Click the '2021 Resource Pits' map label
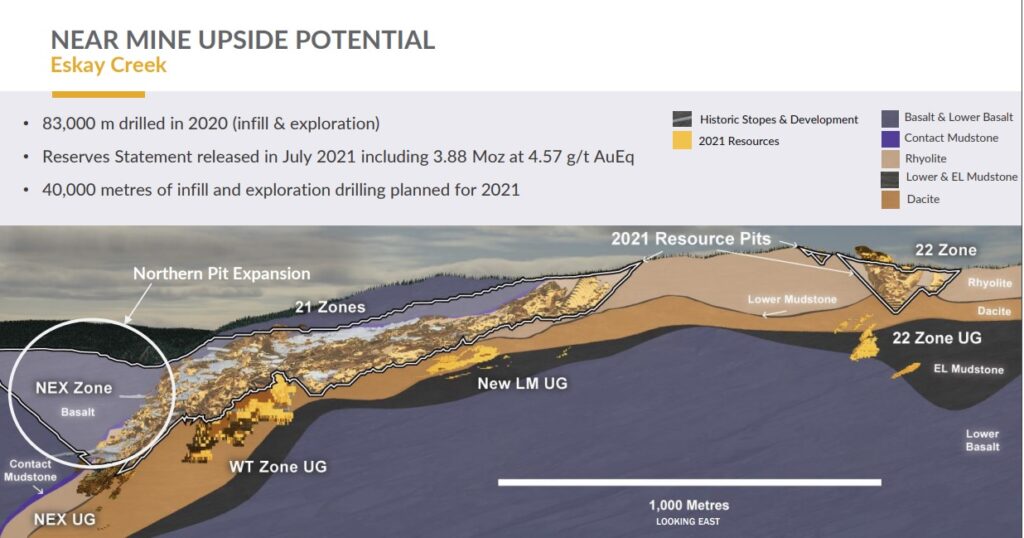The image size is (1024, 538). (x=691, y=239)
